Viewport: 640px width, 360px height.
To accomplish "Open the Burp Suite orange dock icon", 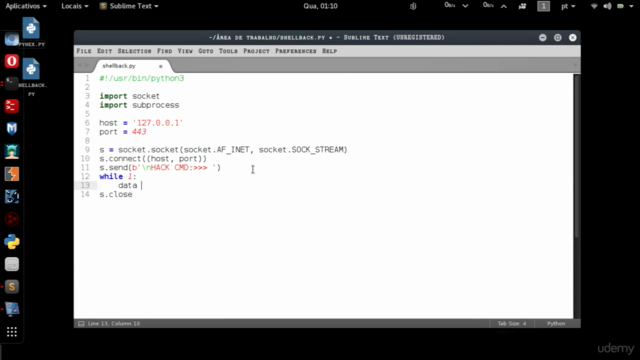I will click(x=12, y=174).
